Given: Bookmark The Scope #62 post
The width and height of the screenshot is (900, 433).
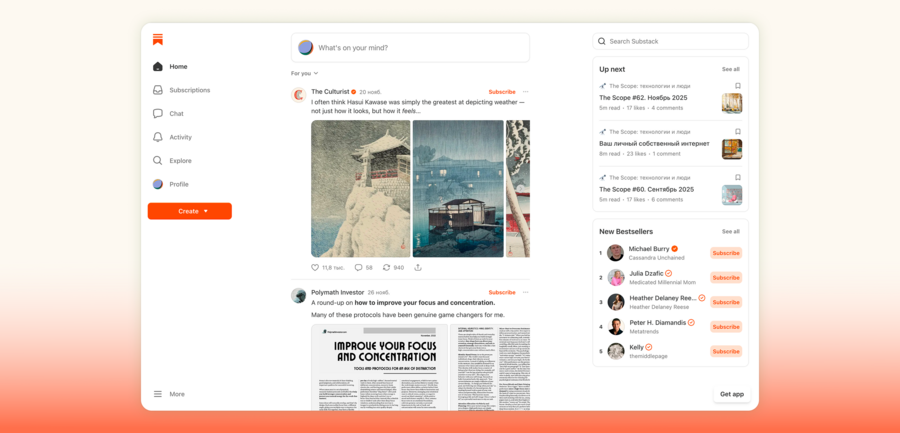Looking at the screenshot, I should pos(738,86).
